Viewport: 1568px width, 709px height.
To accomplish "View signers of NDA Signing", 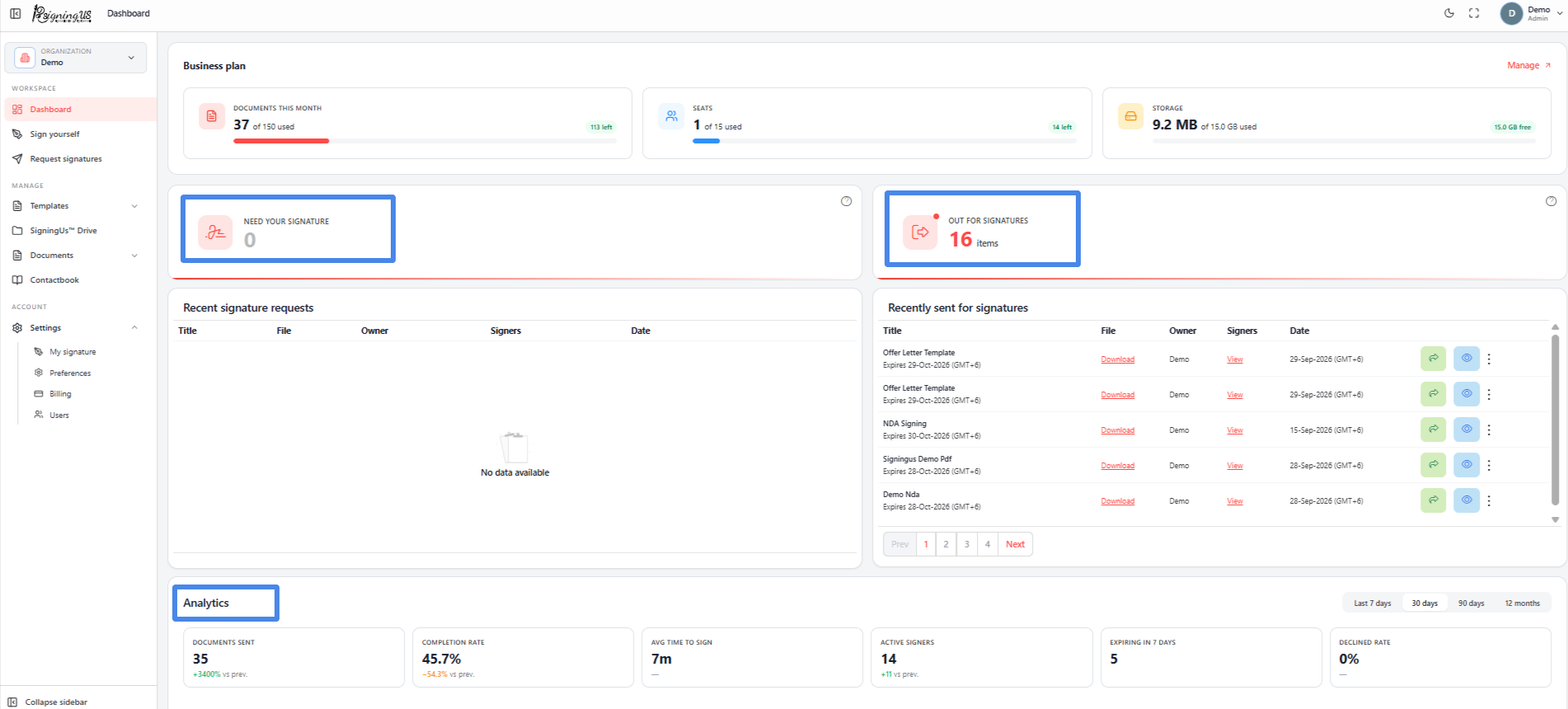I will click(x=1234, y=430).
